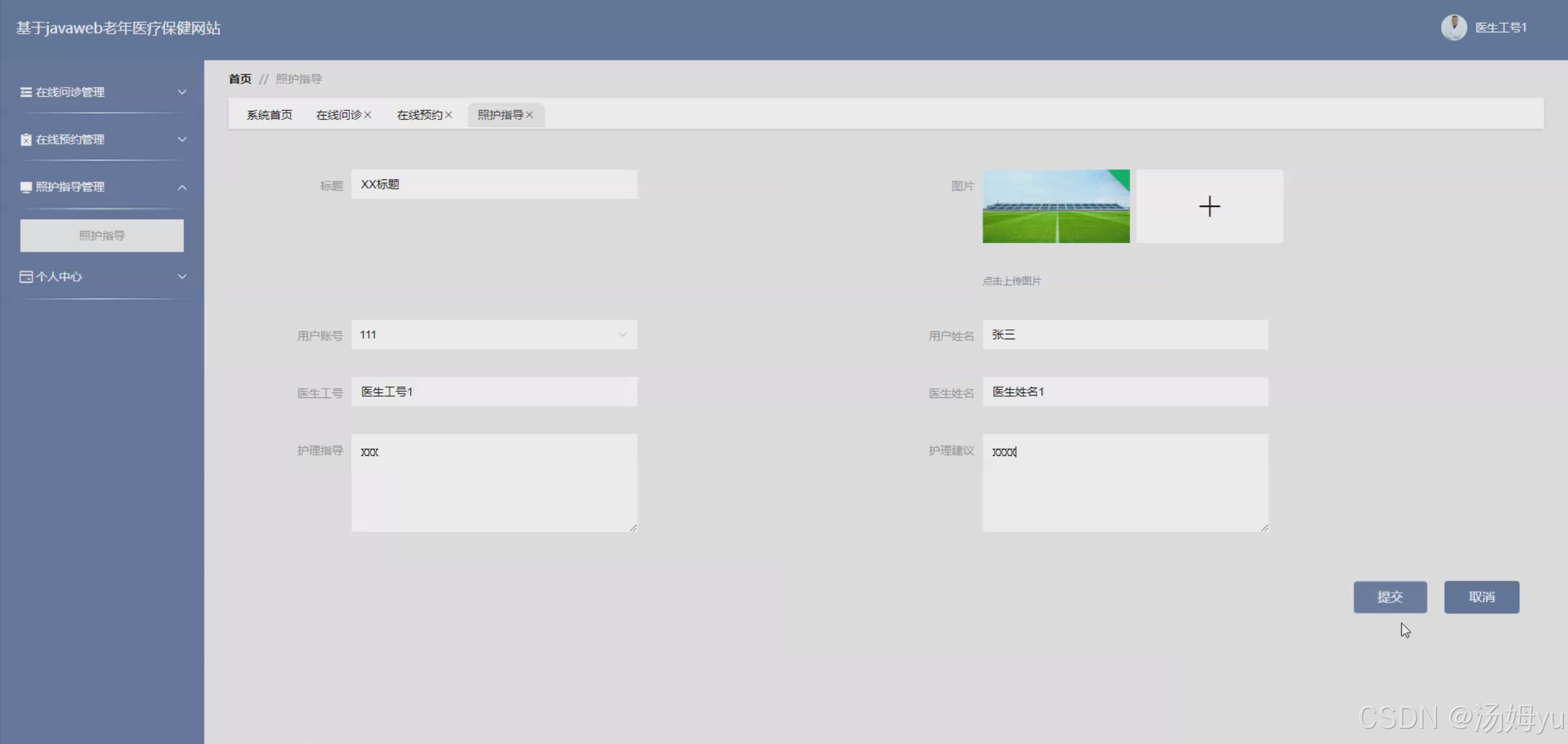The height and width of the screenshot is (744, 1568).
Task: Open the 用户账号 dropdown showing 111
Action: (493, 334)
